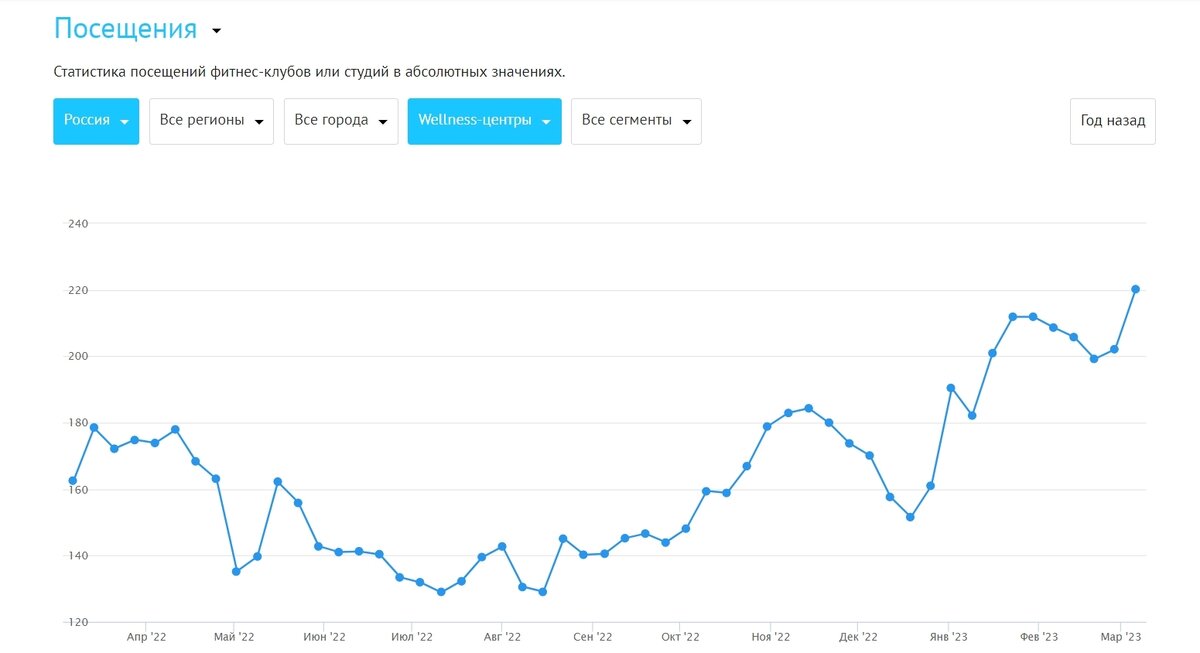Click the late January '23 peak point near 212

1012,317
